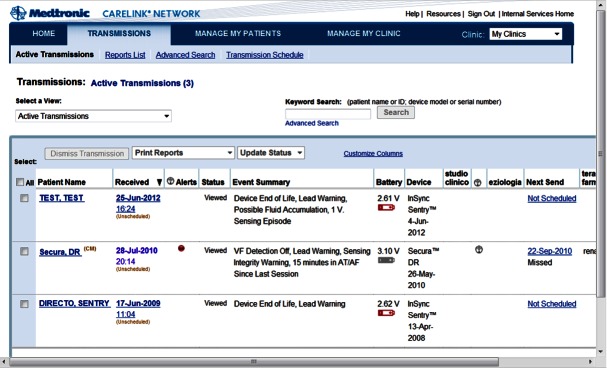Click the Event Summary column header
This screenshot has width=607, height=368.
click(261, 182)
